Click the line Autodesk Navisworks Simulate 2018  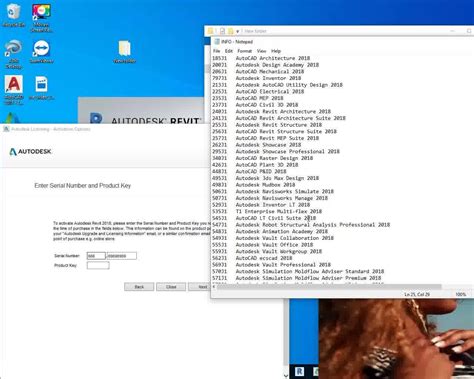(273, 191)
